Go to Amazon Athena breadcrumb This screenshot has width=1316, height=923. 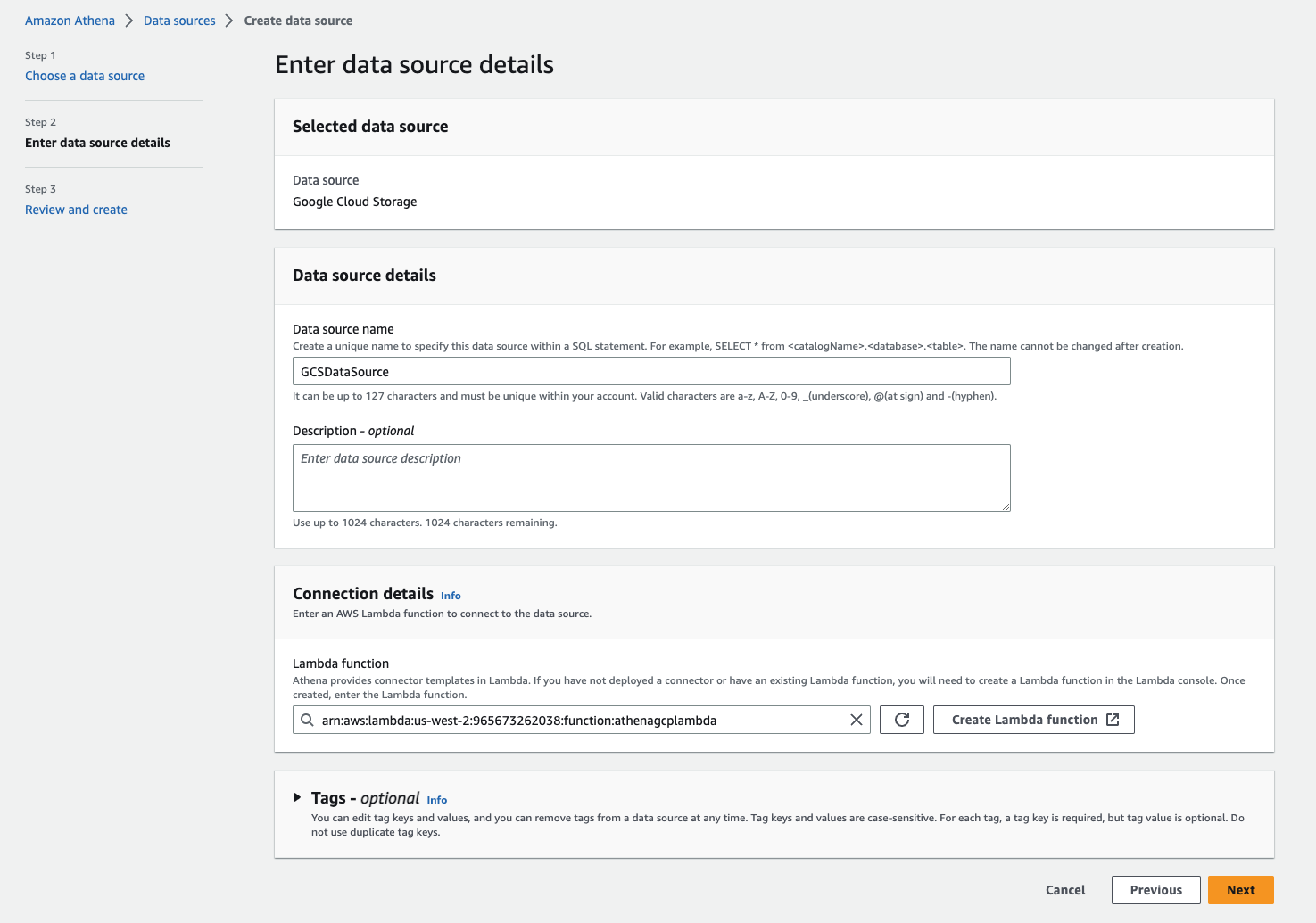[x=70, y=21]
